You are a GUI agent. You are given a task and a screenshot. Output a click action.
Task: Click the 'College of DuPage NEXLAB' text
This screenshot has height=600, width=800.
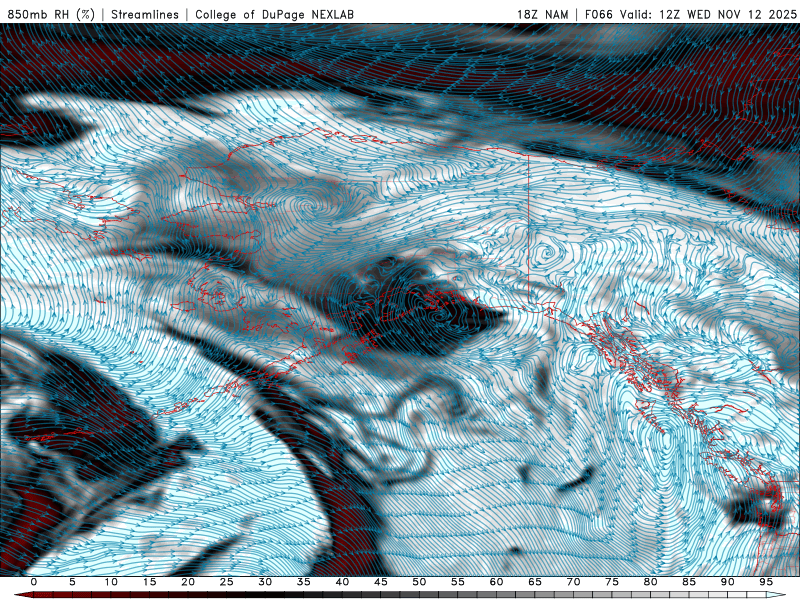(274, 14)
